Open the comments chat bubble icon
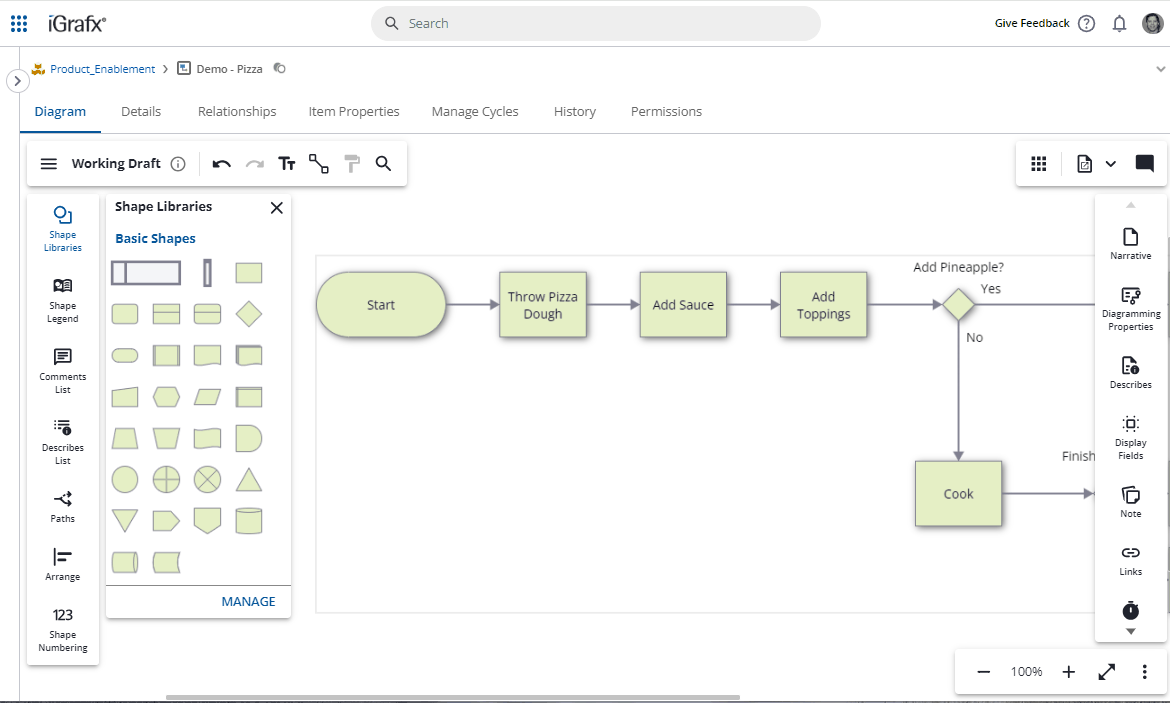 pyautogui.click(x=1145, y=164)
